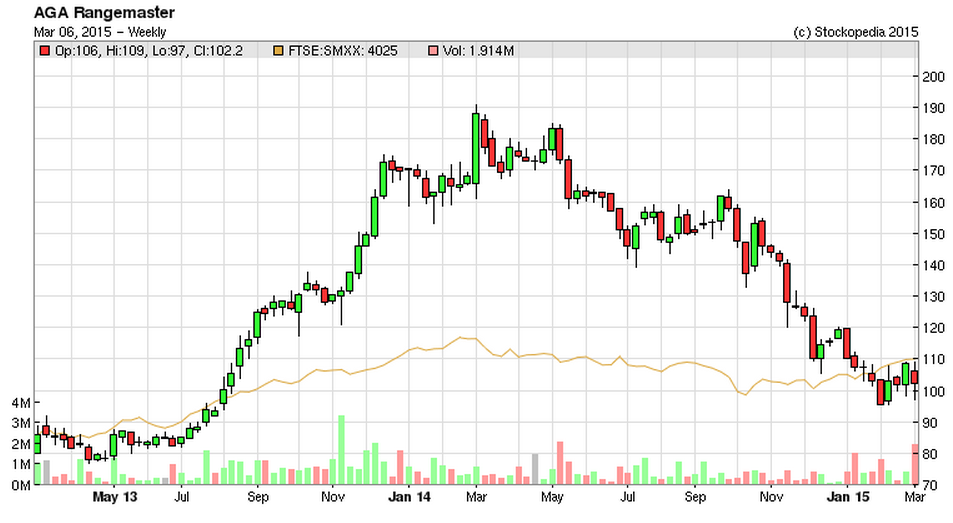Image resolution: width=953 pixels, height=523 pixels.
Task: Click the 2M volume axis label
Action: tap(21, 444)
